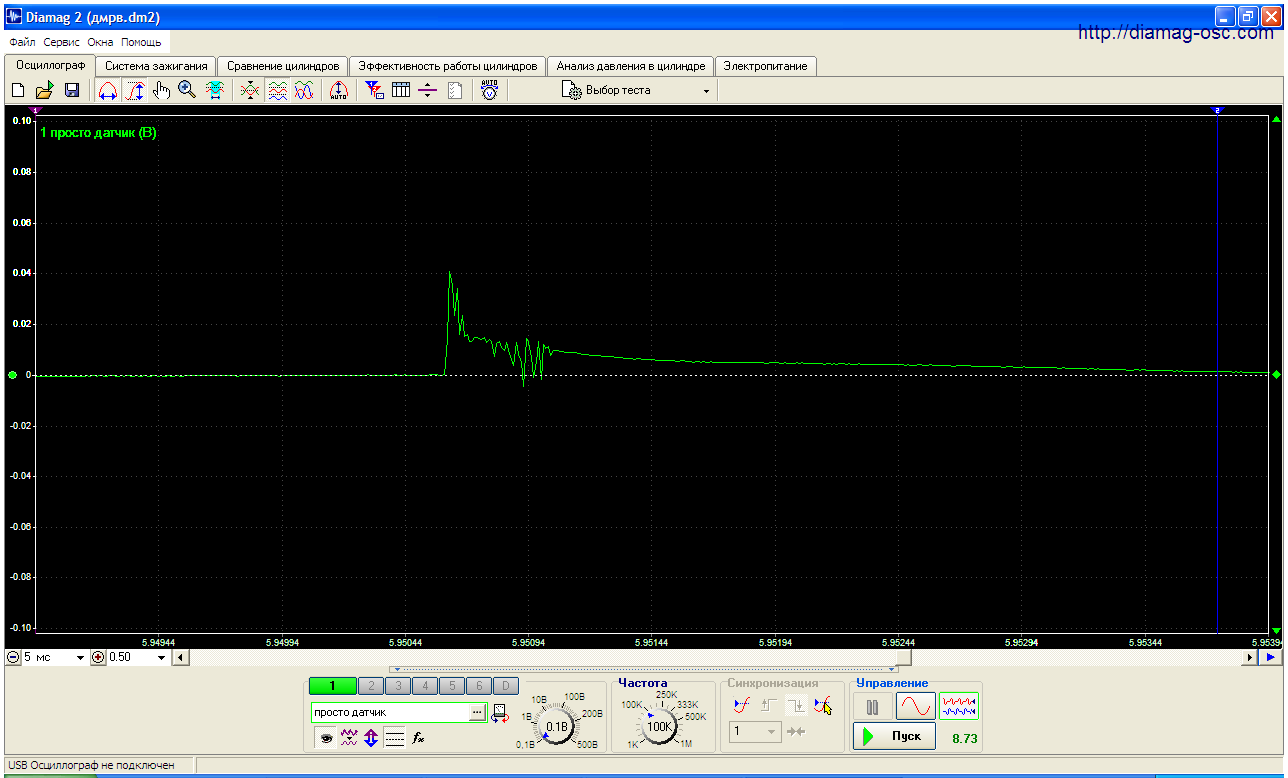1288x778 pixels.
Task: Click the compress signals vertically icon
Action: click(250, 90)
